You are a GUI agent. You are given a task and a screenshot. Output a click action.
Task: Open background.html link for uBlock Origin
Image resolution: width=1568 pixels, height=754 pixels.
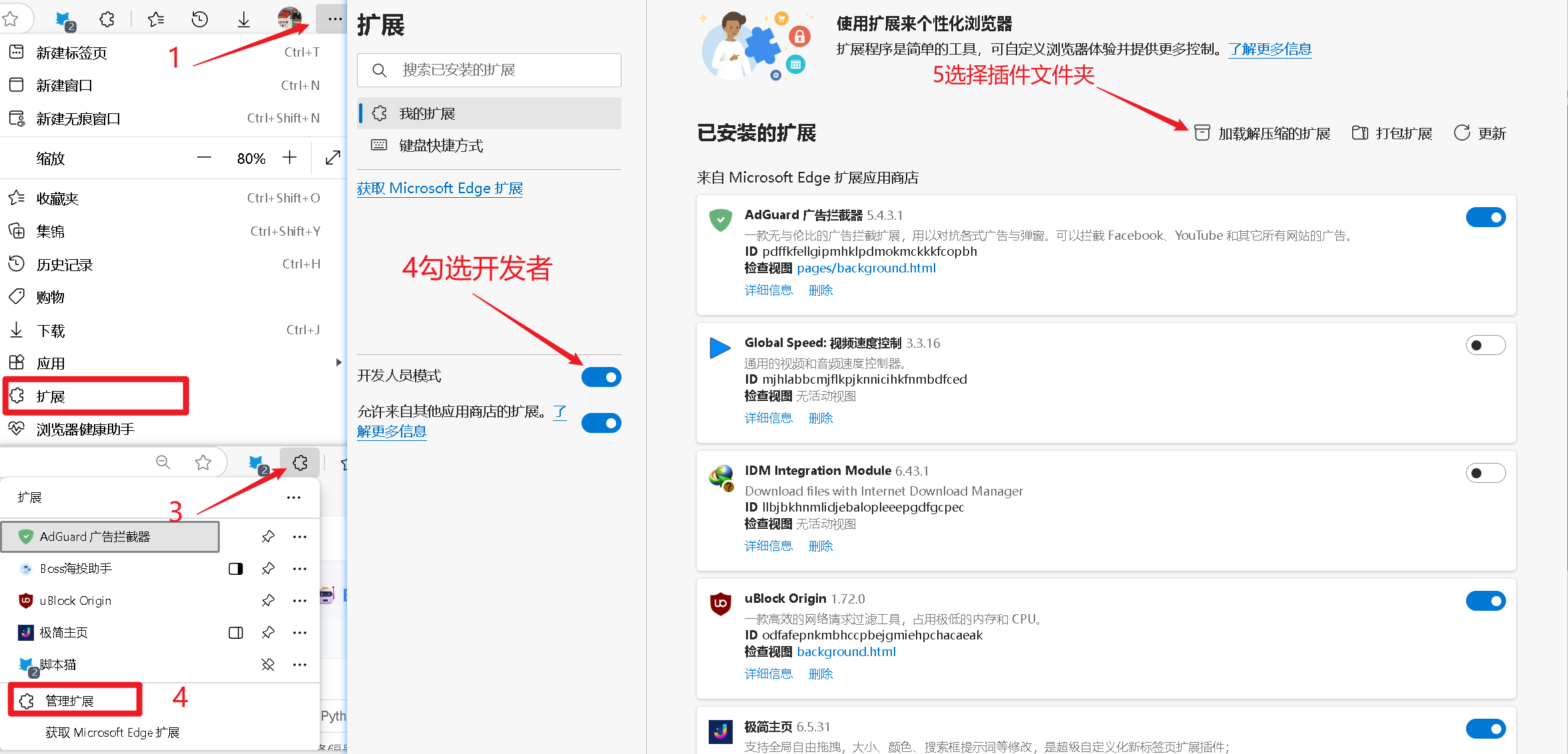(846, 651)
